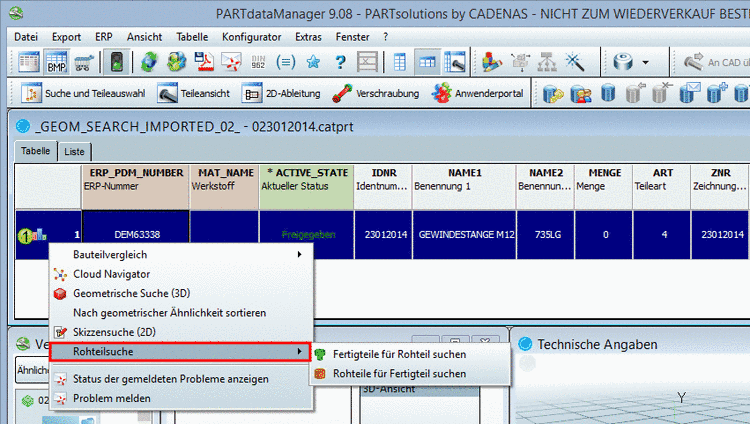Open the Fenster menu
The width and height of the screenshot is (750, 424).
[353, 37]
